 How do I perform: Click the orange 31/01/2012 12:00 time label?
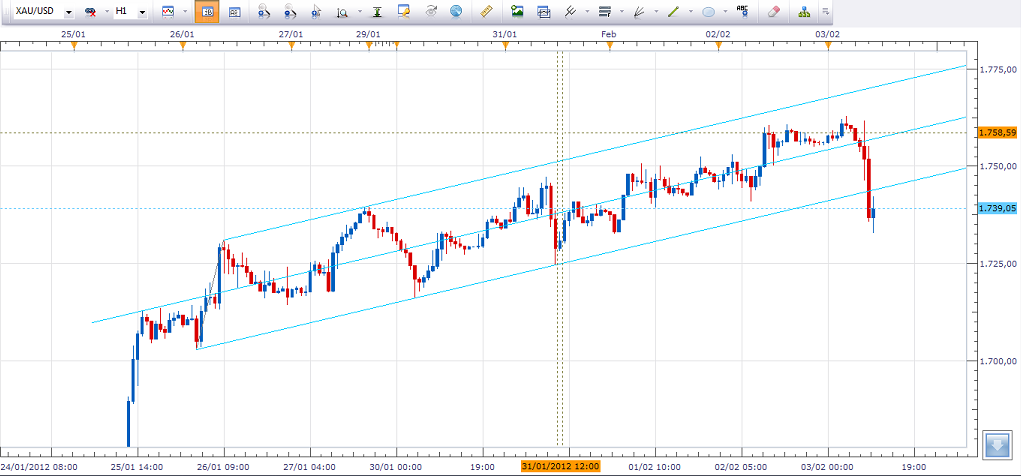pos(561,466)
